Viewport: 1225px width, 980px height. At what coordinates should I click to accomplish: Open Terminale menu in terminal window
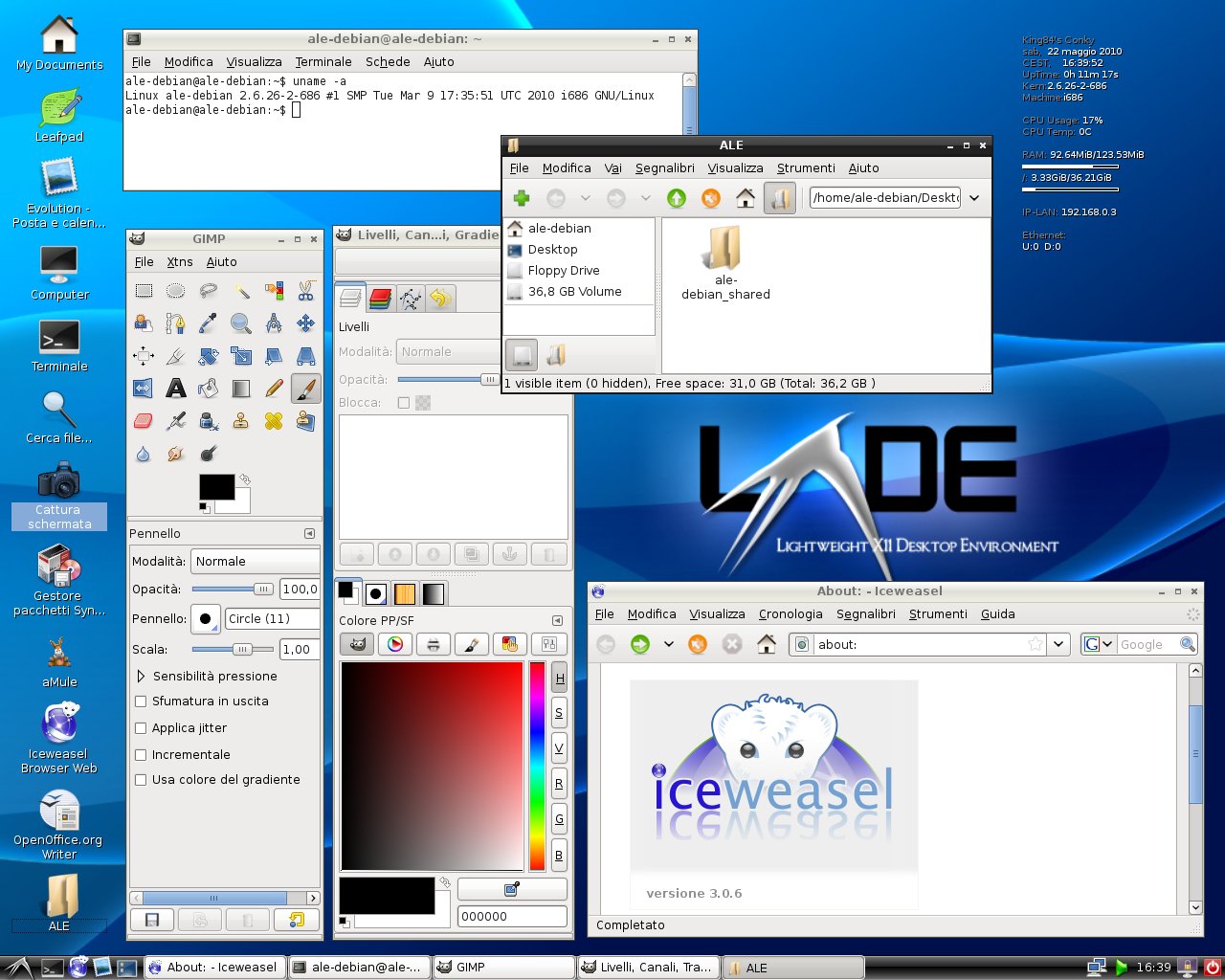pyautogui.click(x=323, y=61)
